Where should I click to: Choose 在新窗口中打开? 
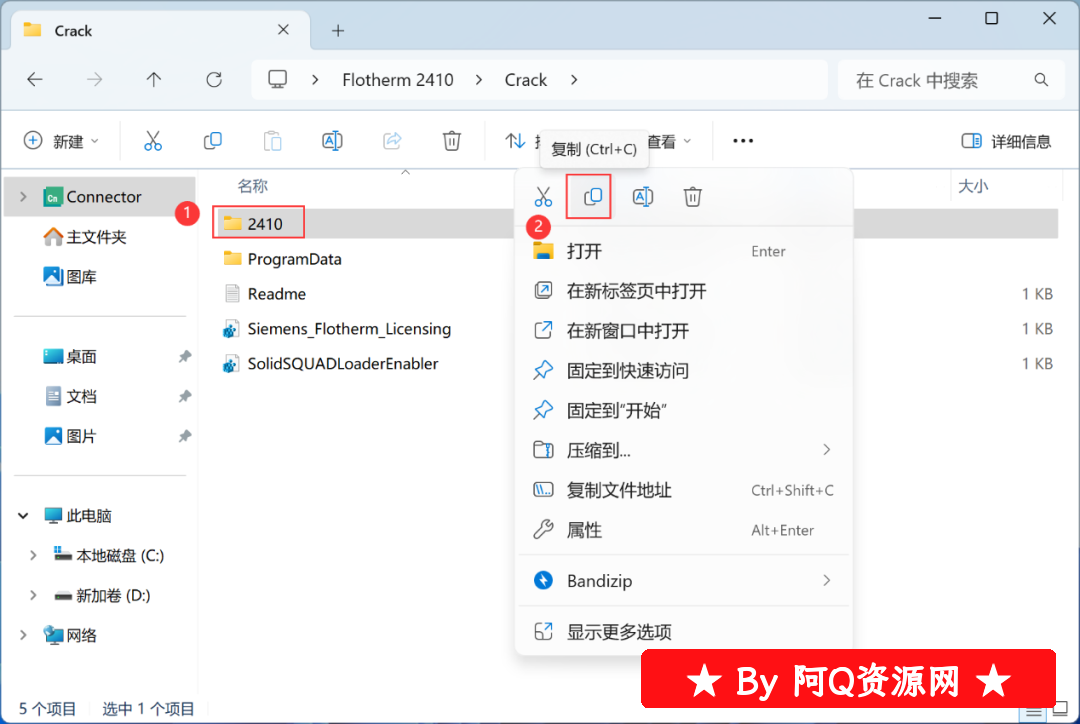tap(685, 331)
